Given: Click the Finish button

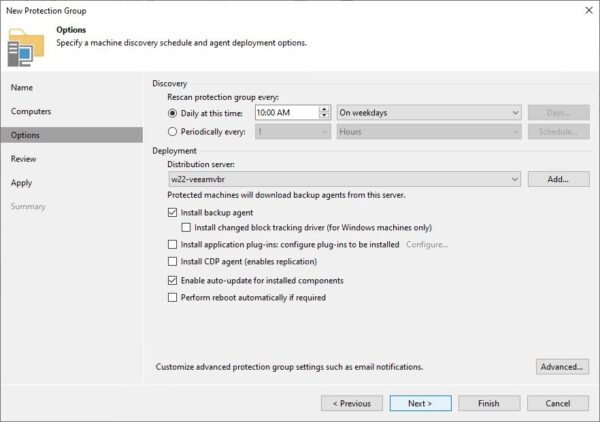Looking at the screenshot, I should [x=489, y=403].
